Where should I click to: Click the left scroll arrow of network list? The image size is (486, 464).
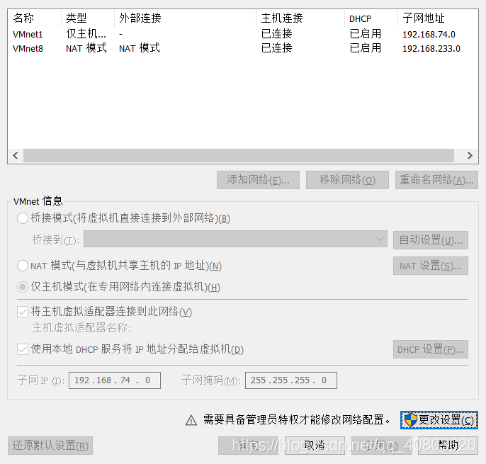click(x=15, y=155)
